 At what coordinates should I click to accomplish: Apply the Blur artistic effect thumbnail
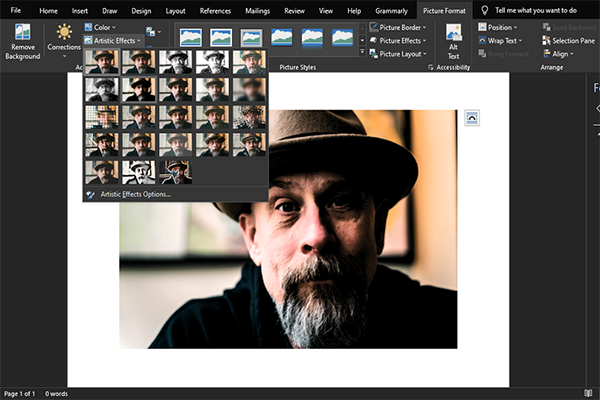tap(249, 90)
